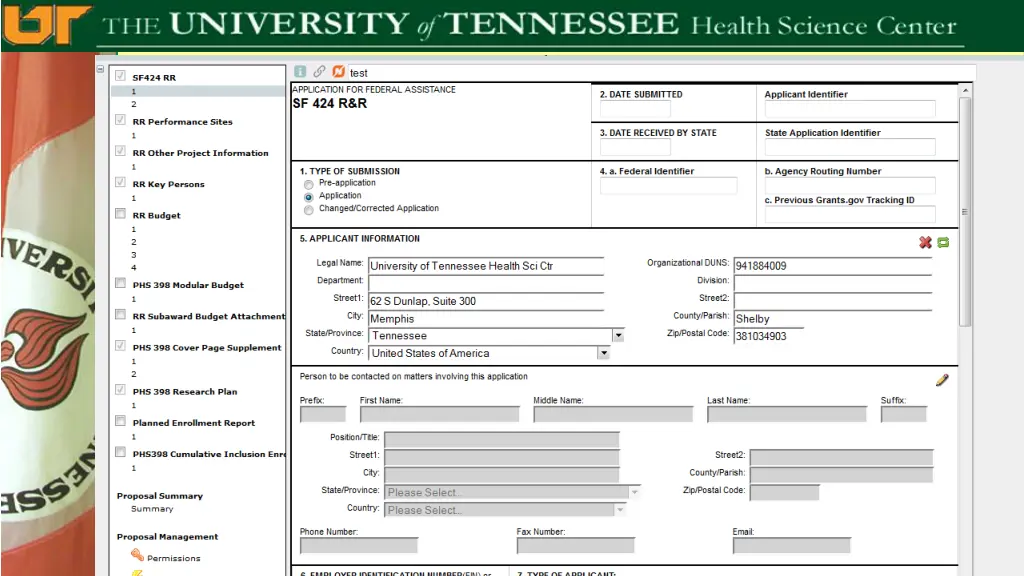This screenshot has width=1024, height=576.
Task: Click Previous Grants.gov Tracking ID field
Action: pos(850,214)
